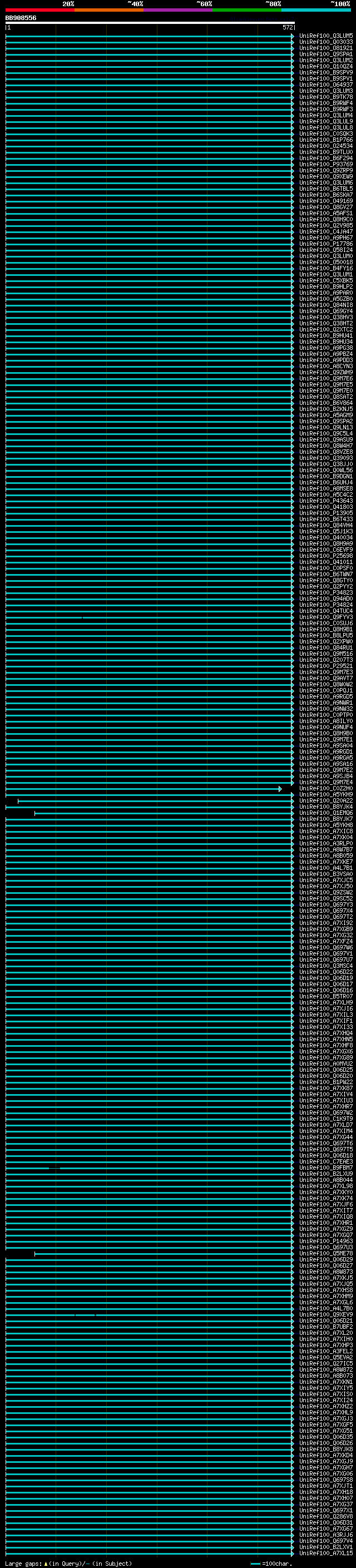Select row UniRef100_B6TBL5
The image size is (356, 1568).
click(326, 189)
